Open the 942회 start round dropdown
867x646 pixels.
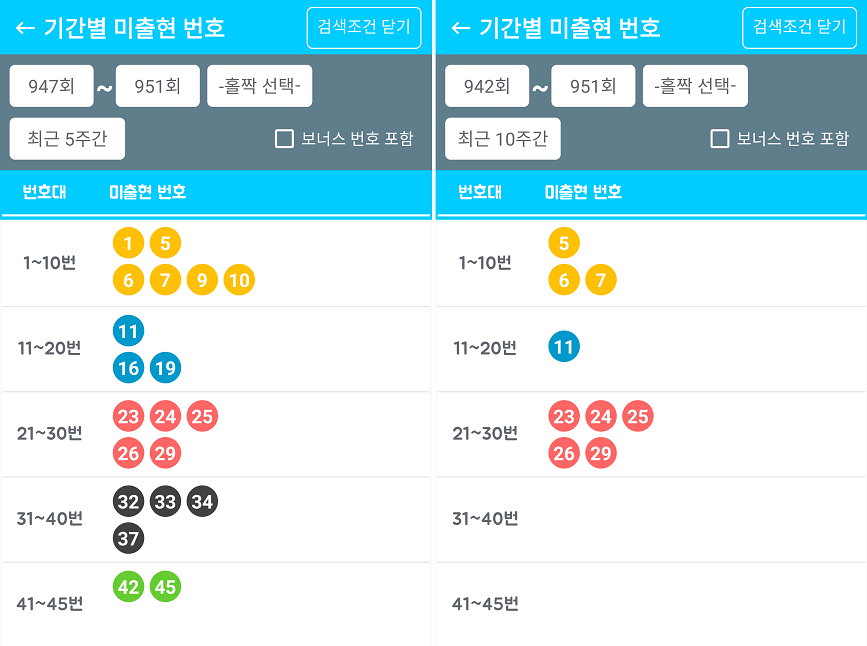coord(487,86)
